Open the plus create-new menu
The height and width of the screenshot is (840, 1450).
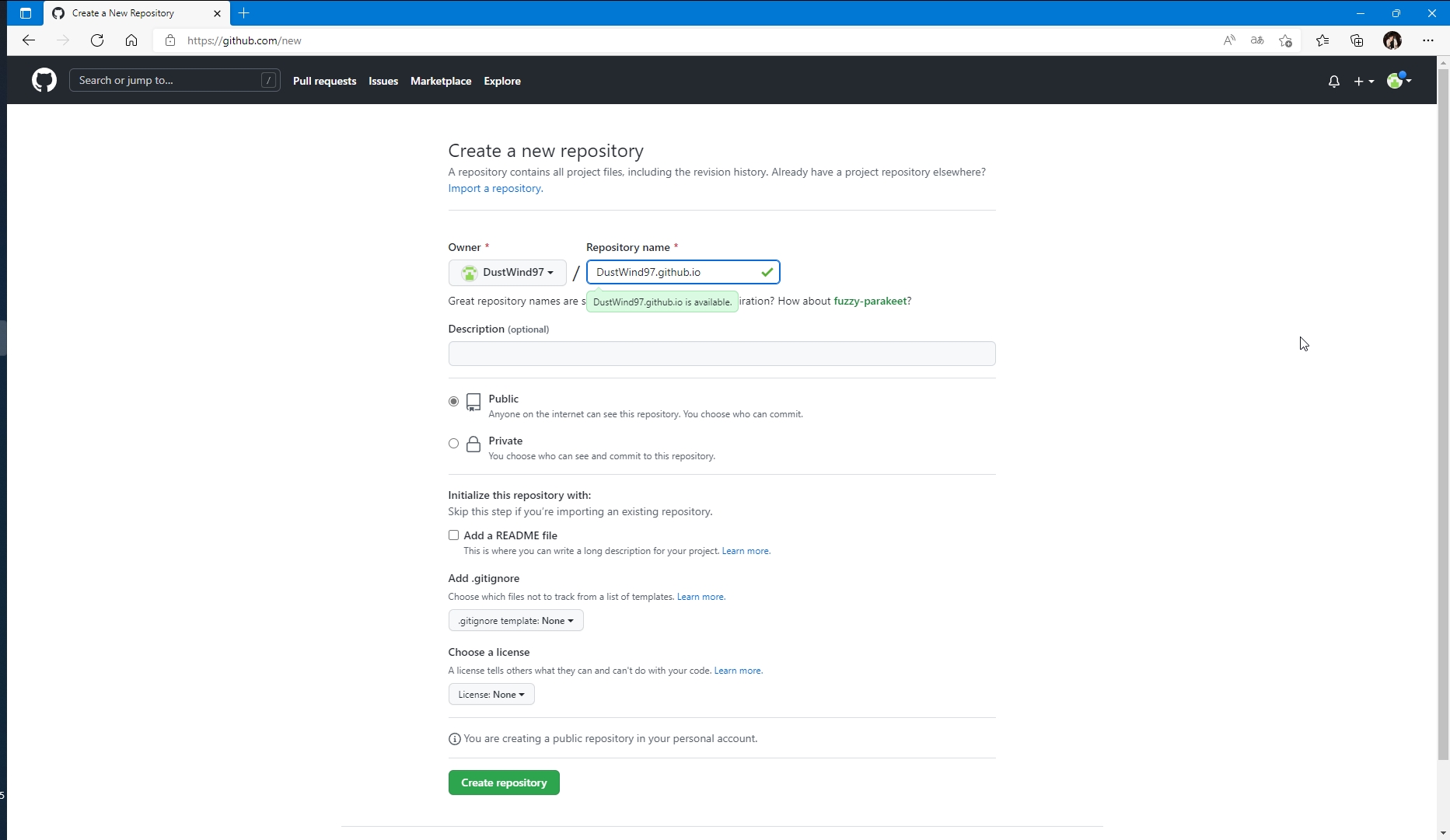[x=1364, y=81]
